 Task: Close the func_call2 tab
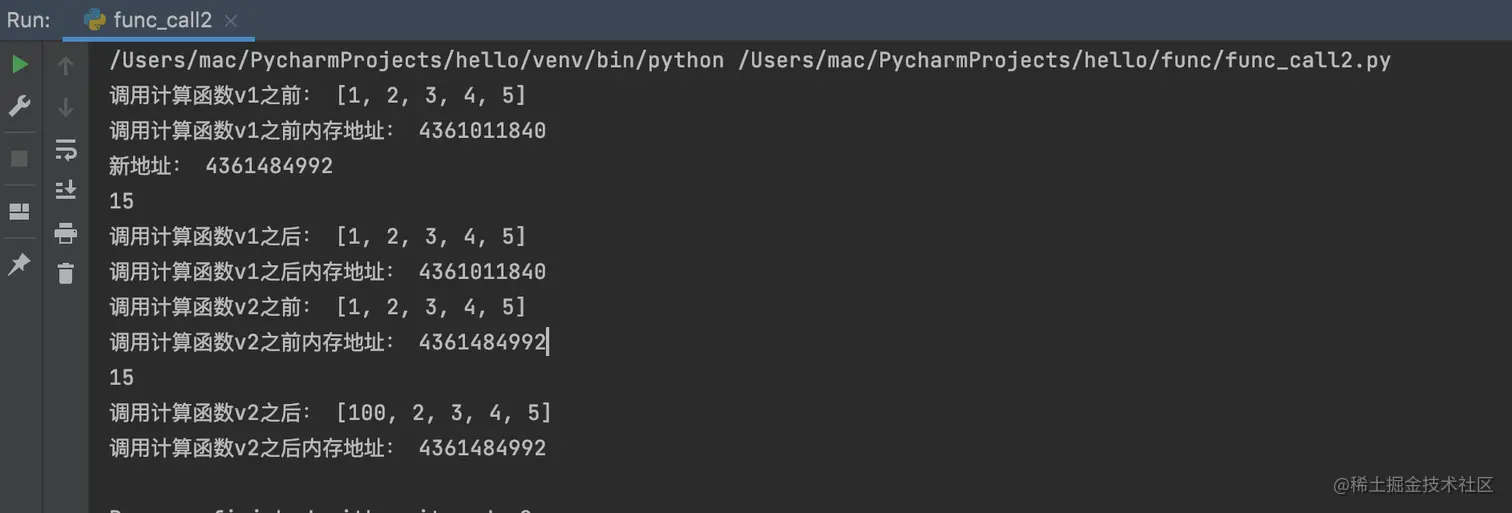coord(231,21)
